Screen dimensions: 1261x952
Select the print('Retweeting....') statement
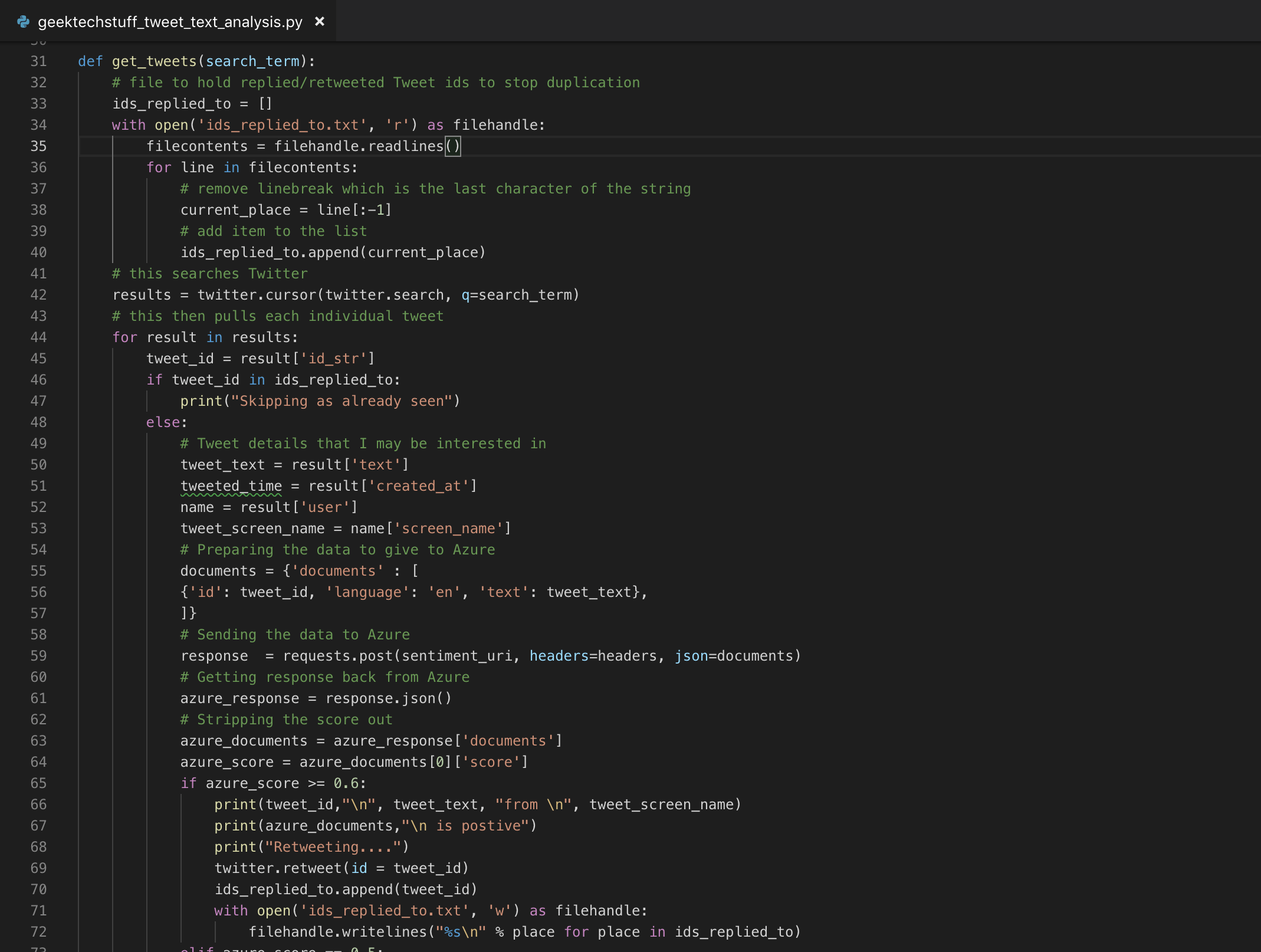[311, 846]
